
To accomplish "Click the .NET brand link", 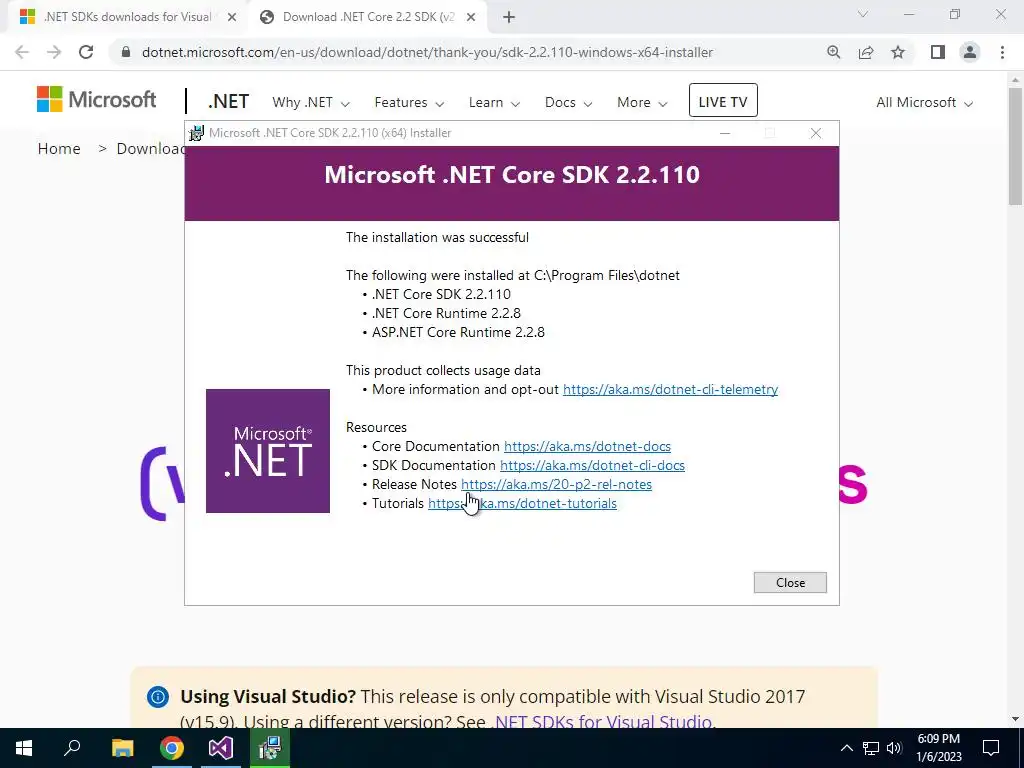I will click(229, 102).
